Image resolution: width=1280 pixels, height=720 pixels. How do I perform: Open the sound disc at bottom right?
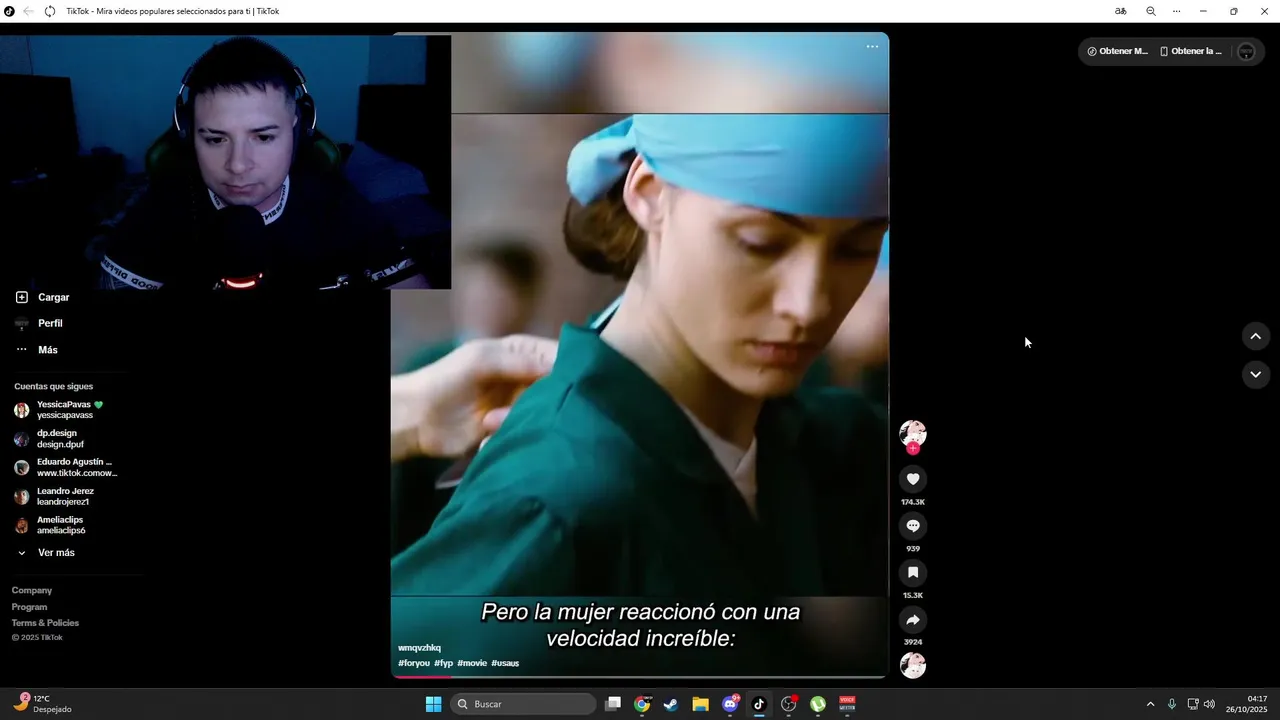point(913,666)
